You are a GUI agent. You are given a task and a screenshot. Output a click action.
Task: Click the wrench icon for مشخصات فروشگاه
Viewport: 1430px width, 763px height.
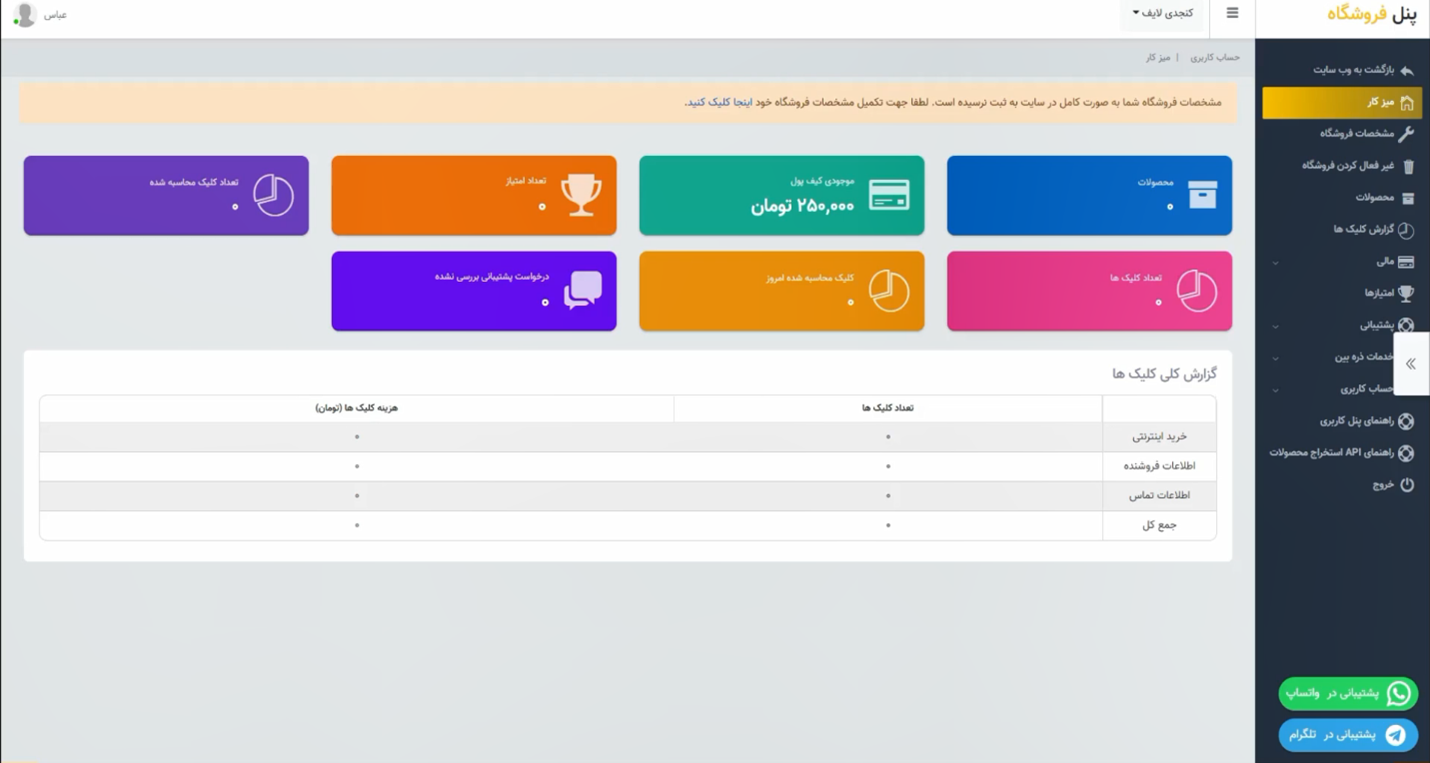(1406, 134)
